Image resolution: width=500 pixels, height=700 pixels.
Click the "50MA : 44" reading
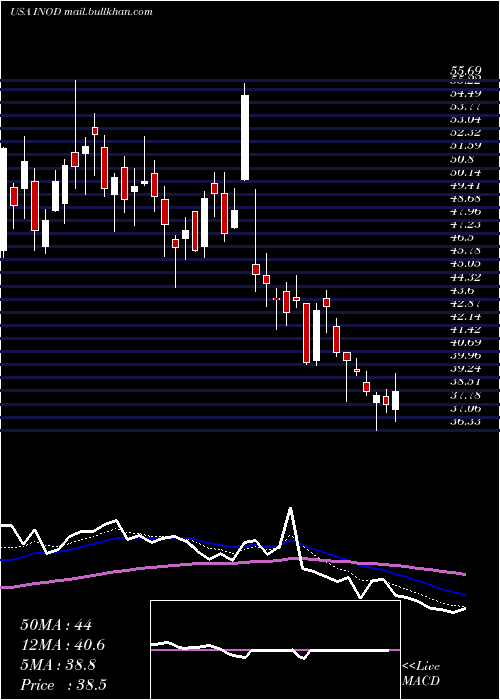[x=56, y=625]
